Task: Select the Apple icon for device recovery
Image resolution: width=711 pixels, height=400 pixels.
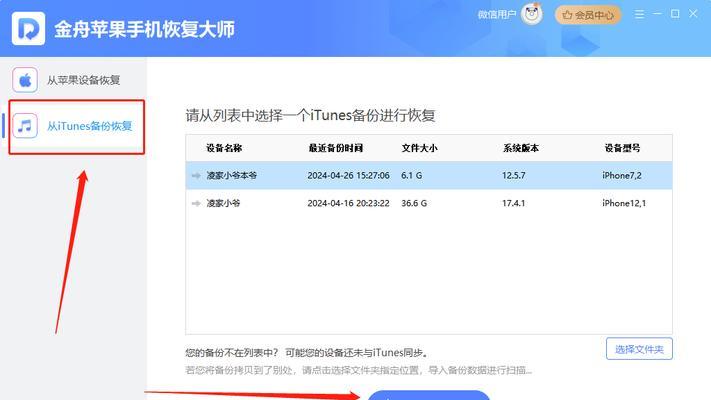Action: pos(25,80)
